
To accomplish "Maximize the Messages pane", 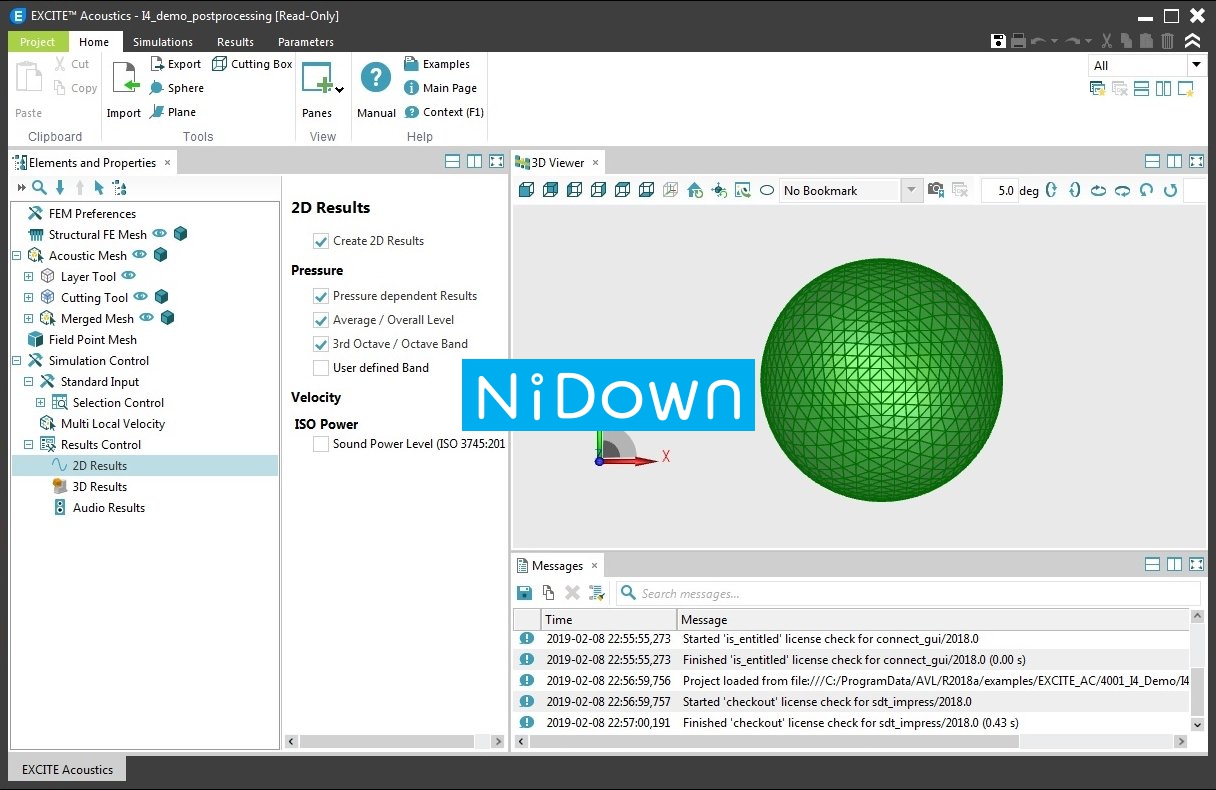I will click(x=1196, y=565).
